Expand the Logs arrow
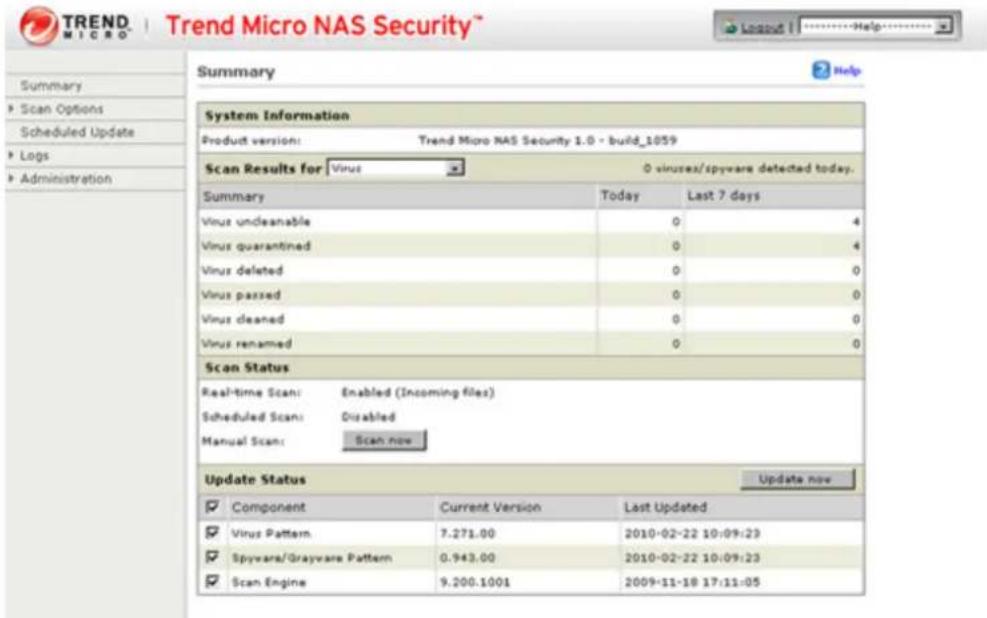The image size is (987, 618). pos(11,155)
